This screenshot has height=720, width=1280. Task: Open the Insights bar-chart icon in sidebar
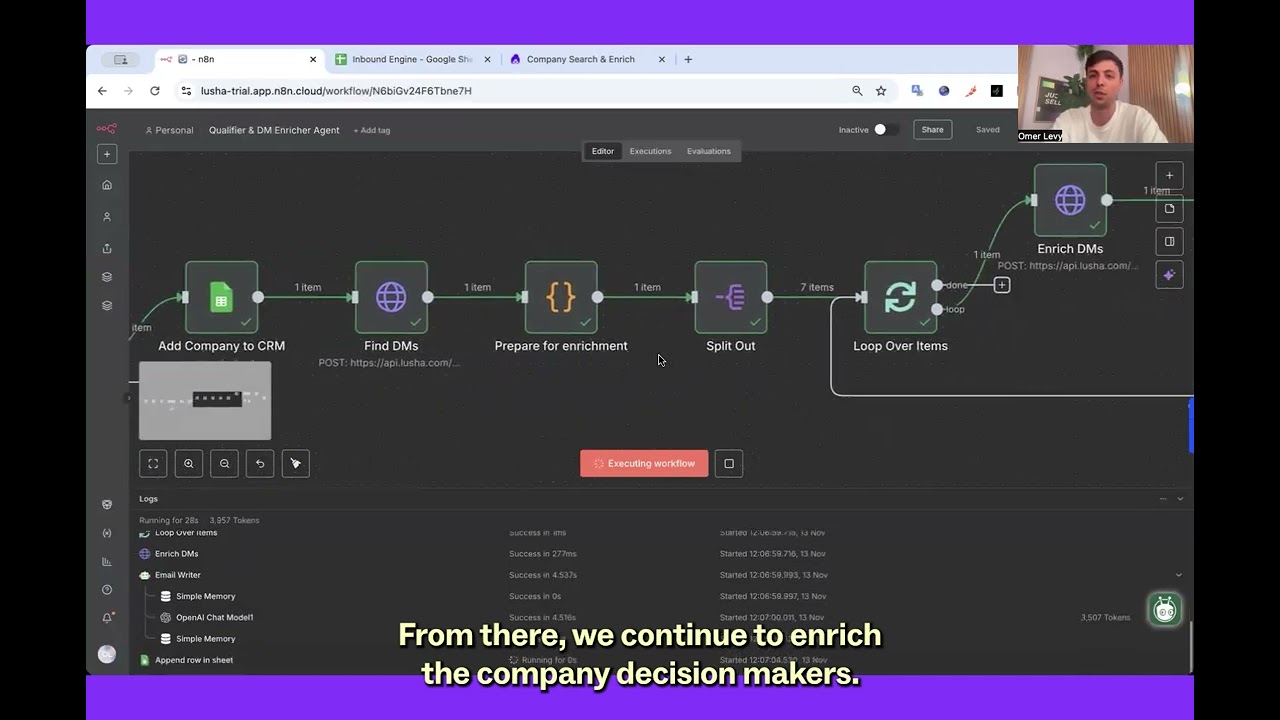107,562
